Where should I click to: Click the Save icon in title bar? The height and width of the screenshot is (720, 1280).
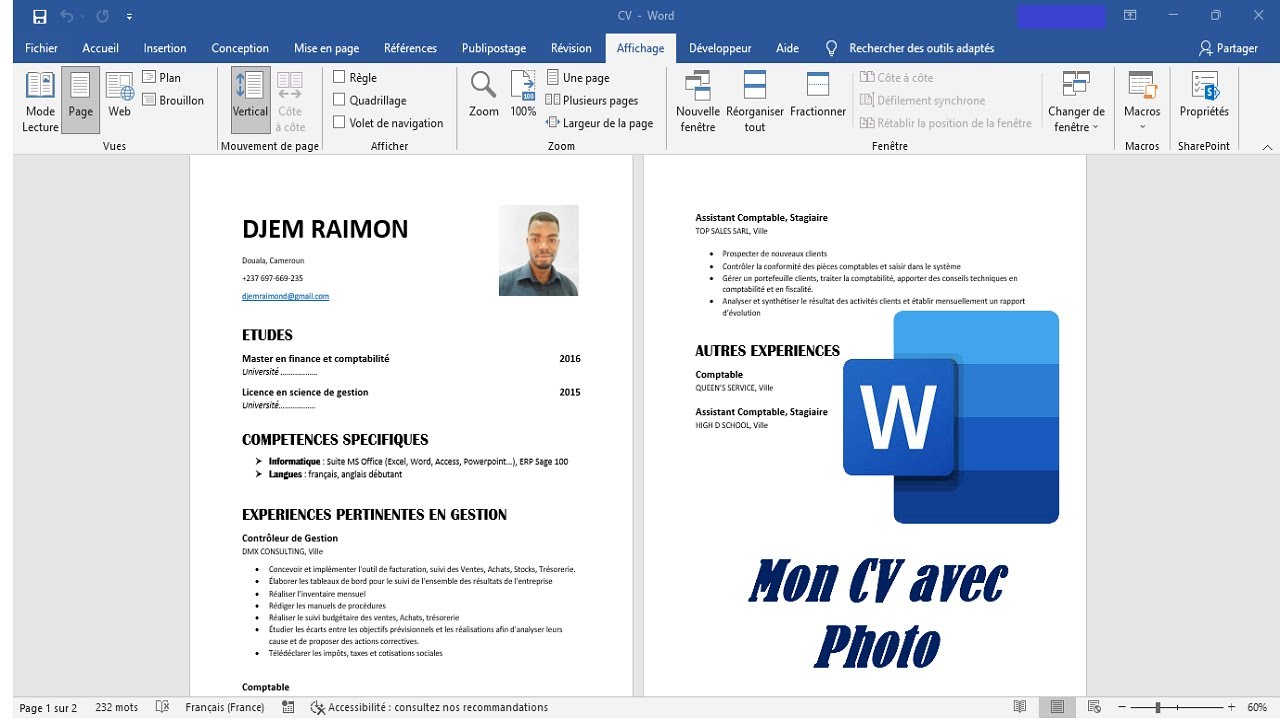point(39,16)
